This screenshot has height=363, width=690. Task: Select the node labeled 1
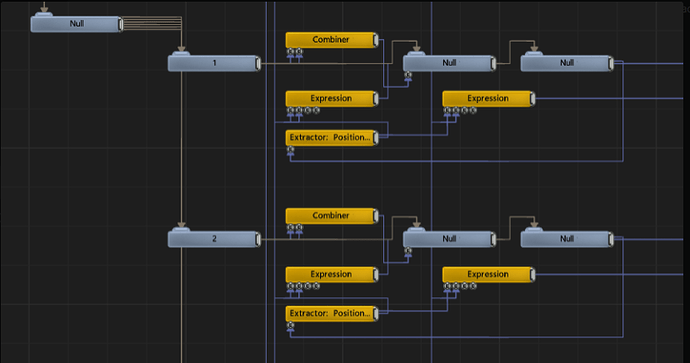click(214, 63)
